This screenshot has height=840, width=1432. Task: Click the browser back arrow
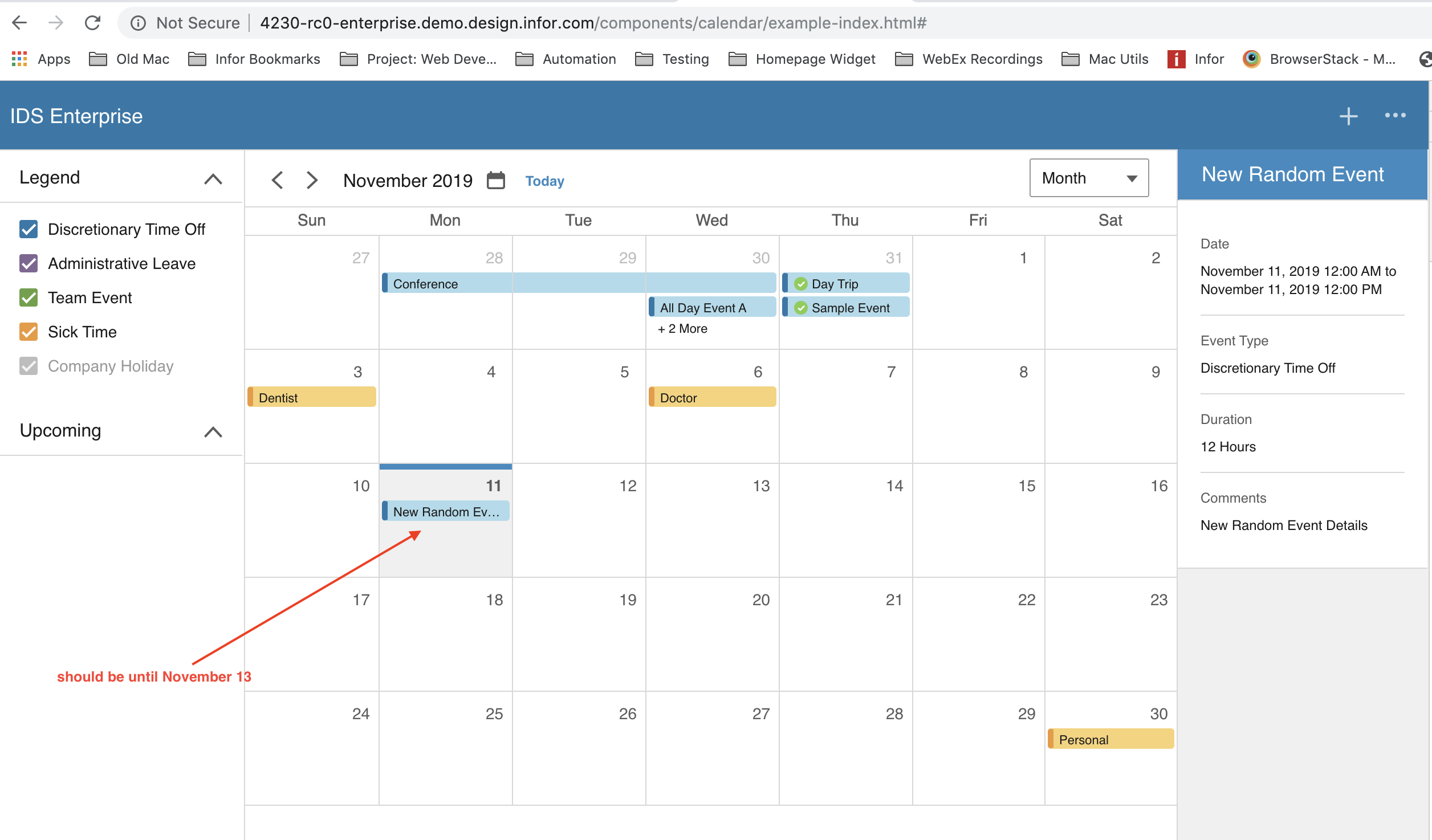click(19, 23)
